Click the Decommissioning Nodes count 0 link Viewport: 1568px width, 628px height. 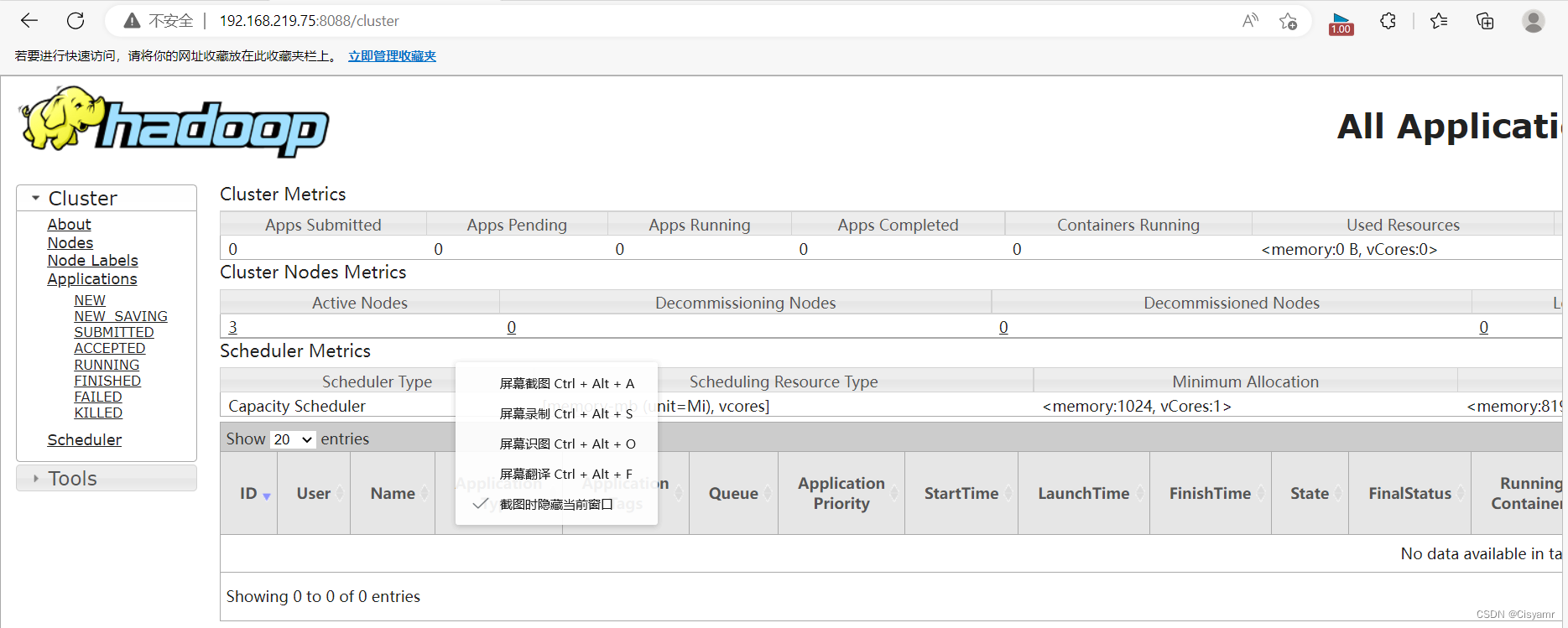512,327
